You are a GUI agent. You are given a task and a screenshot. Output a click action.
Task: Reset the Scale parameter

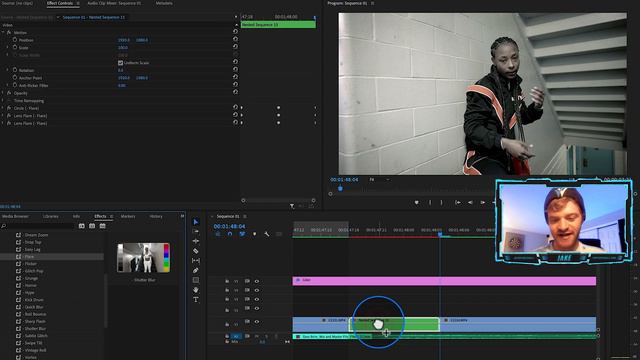point(236,47)
